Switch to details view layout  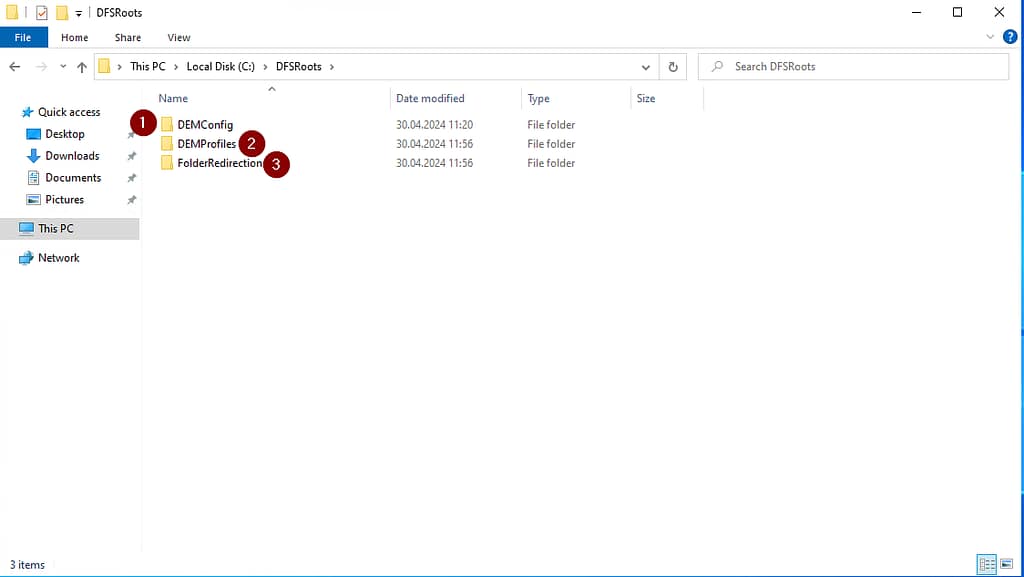[x=987, y=565]
